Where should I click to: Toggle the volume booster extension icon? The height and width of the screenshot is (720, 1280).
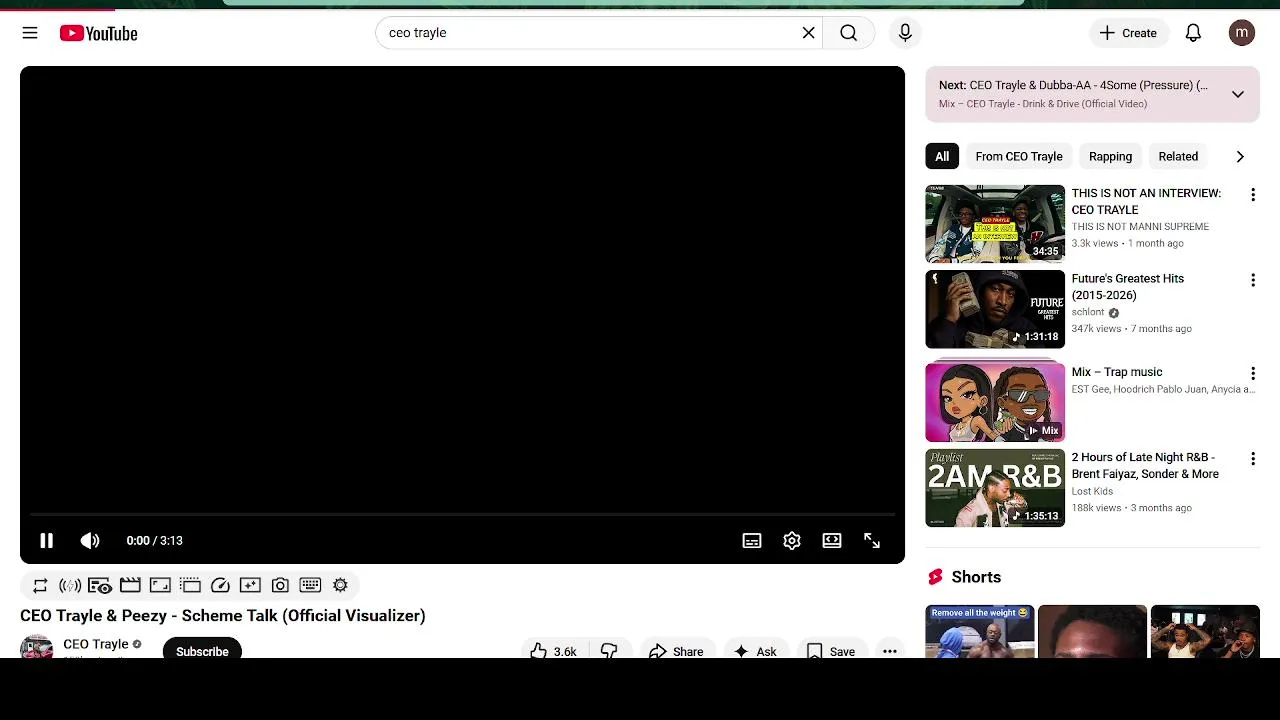(x=70, y=585)
